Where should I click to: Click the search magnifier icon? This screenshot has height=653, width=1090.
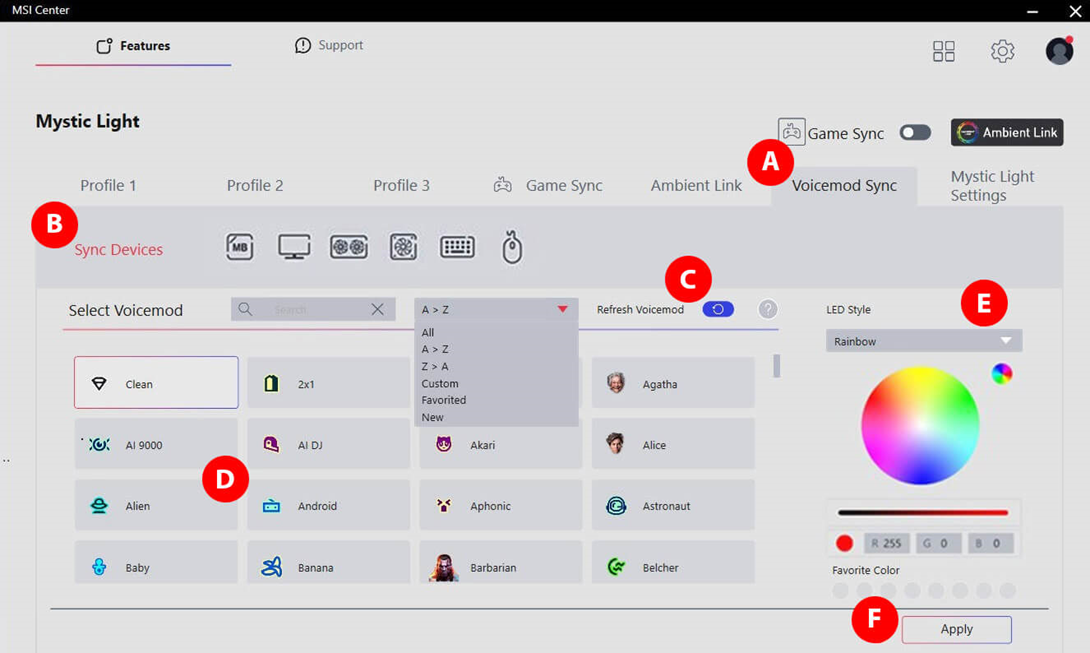coord(245,309)
